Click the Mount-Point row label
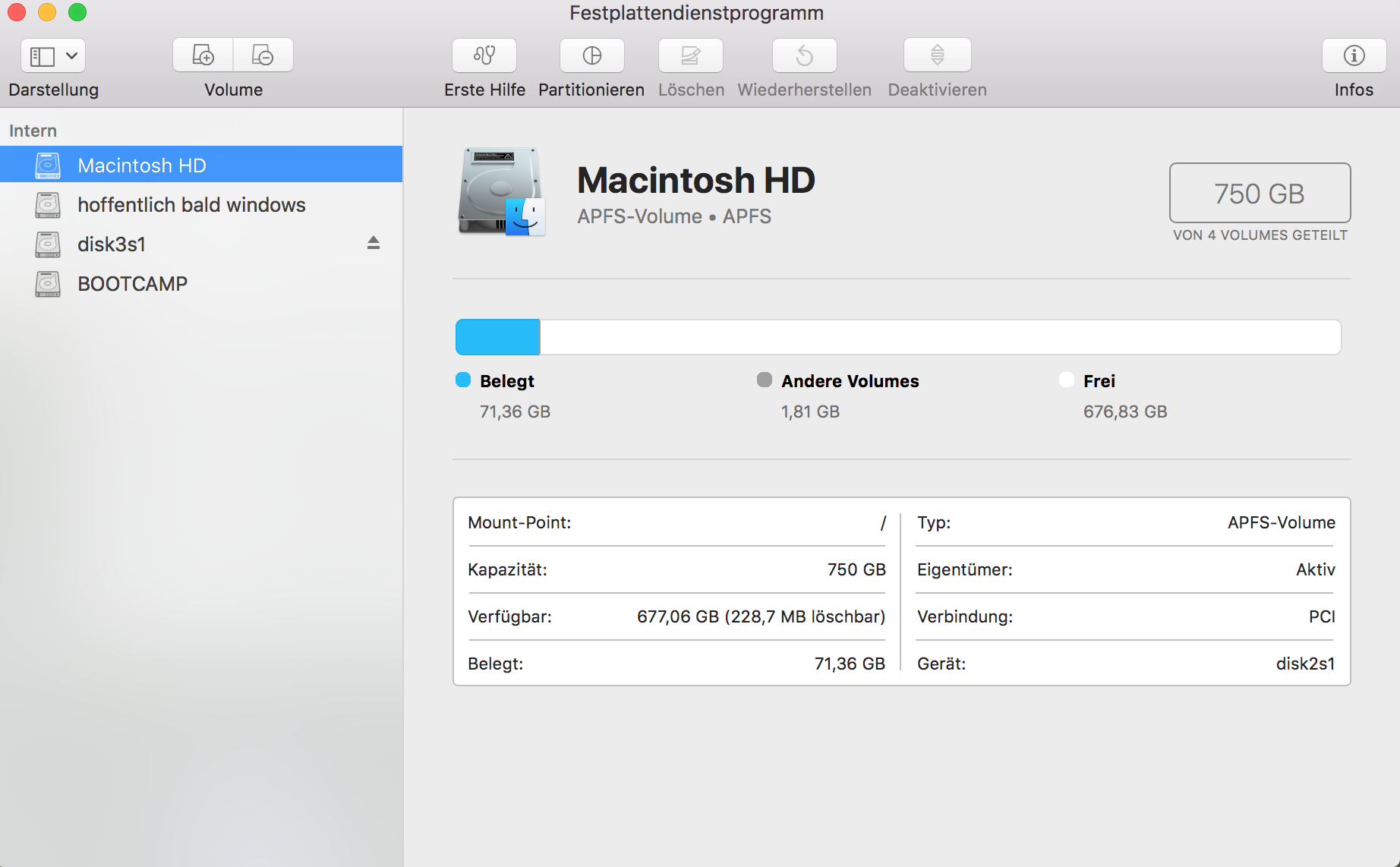The width and height of the screenshot is (1400, 867). point(520,522)
